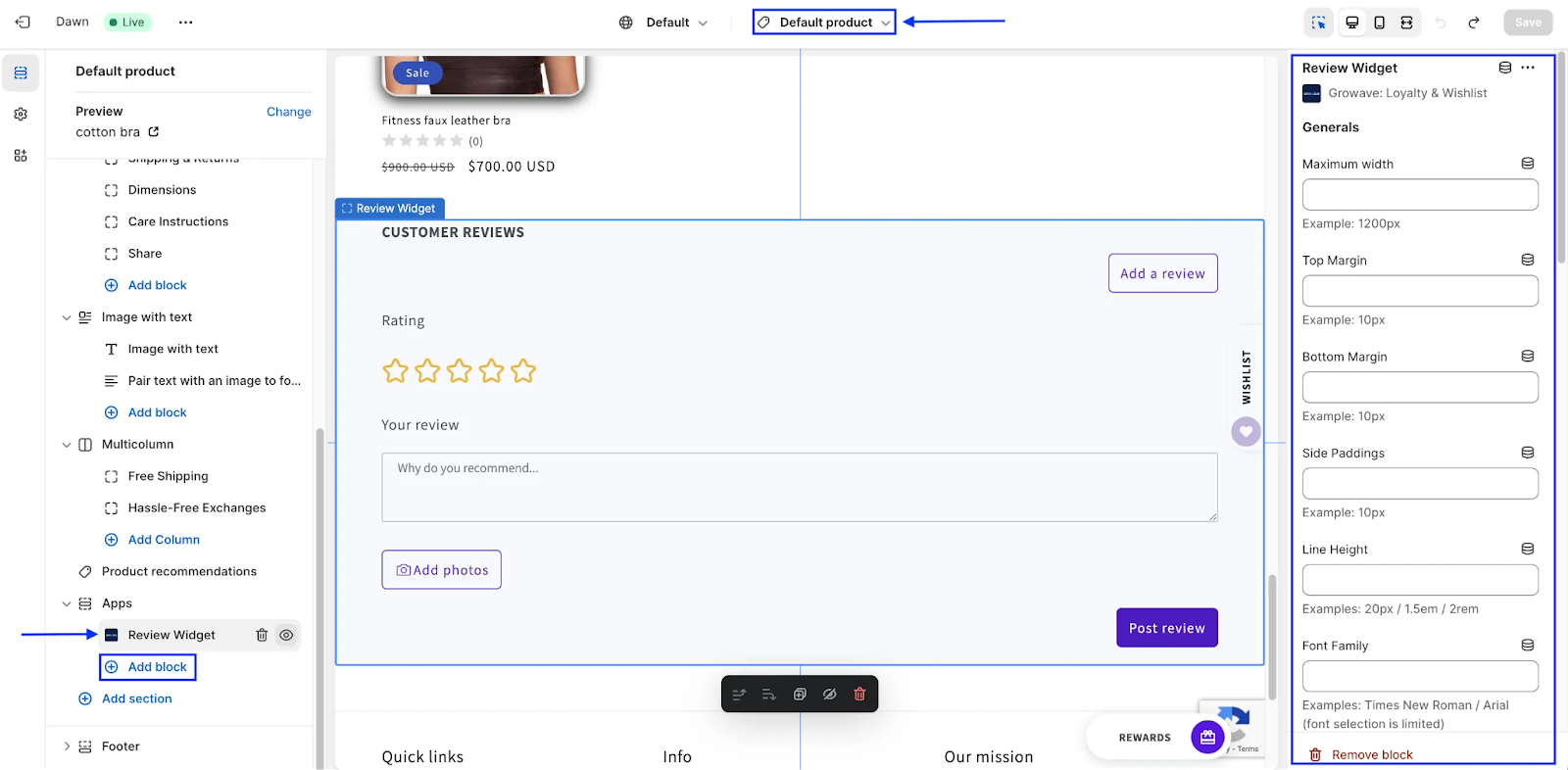Toggle Review Widget visibility eye icon
The image size is (1568, 770).
286,635
